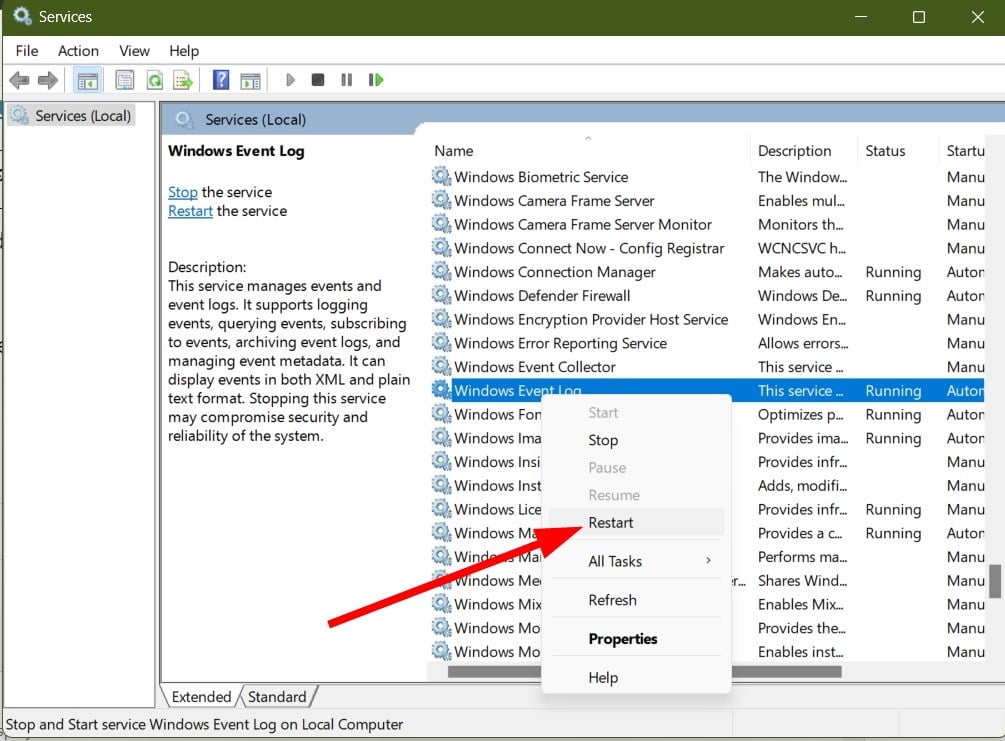Open the Properties toolbar icon
This screenshot has height=741, width=1005.
point(124,80)
